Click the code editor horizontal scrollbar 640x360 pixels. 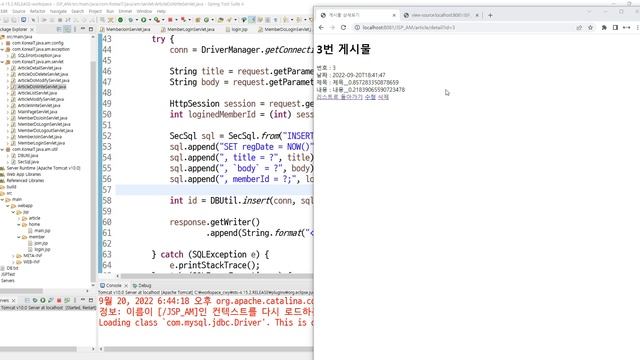[x=216, y=276]
